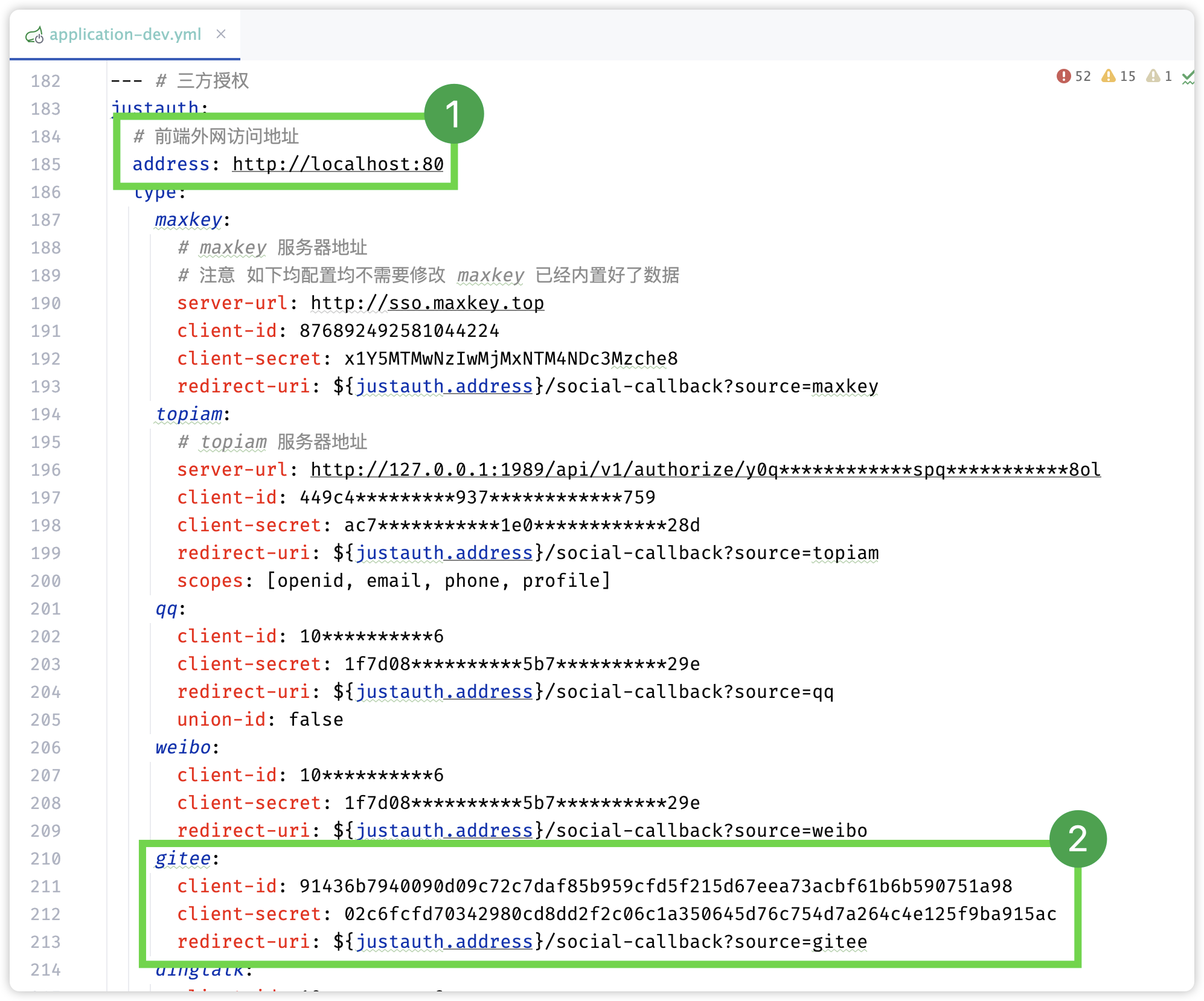Click gutter line number 185

46,164
